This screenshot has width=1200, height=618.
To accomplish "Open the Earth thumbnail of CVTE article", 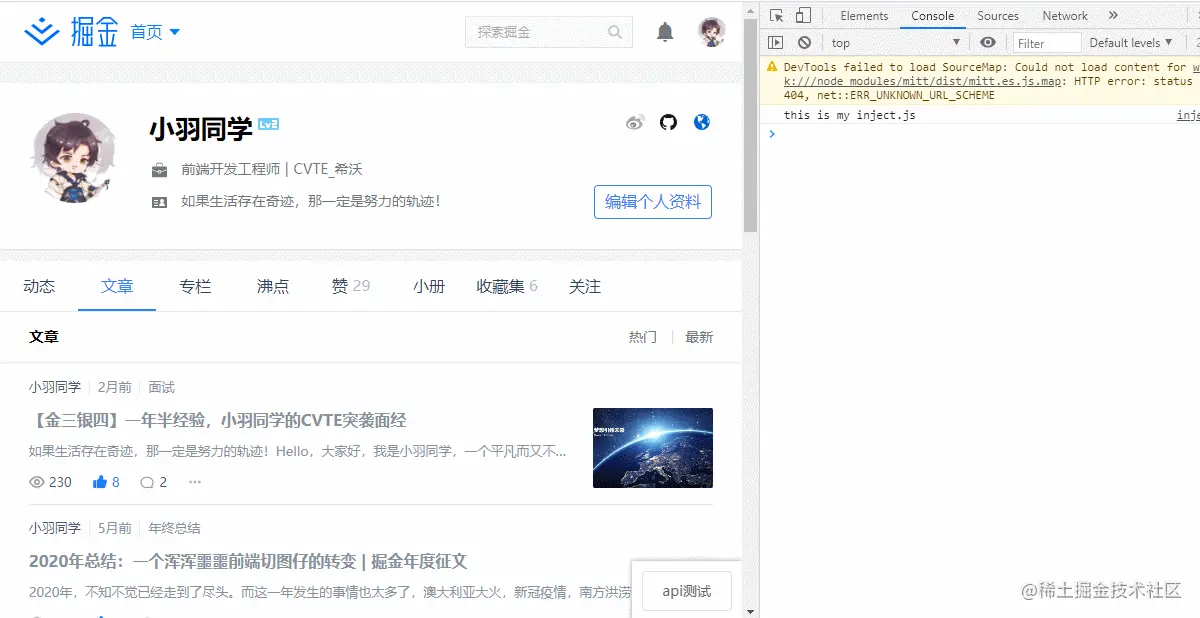I will (653, 448).
